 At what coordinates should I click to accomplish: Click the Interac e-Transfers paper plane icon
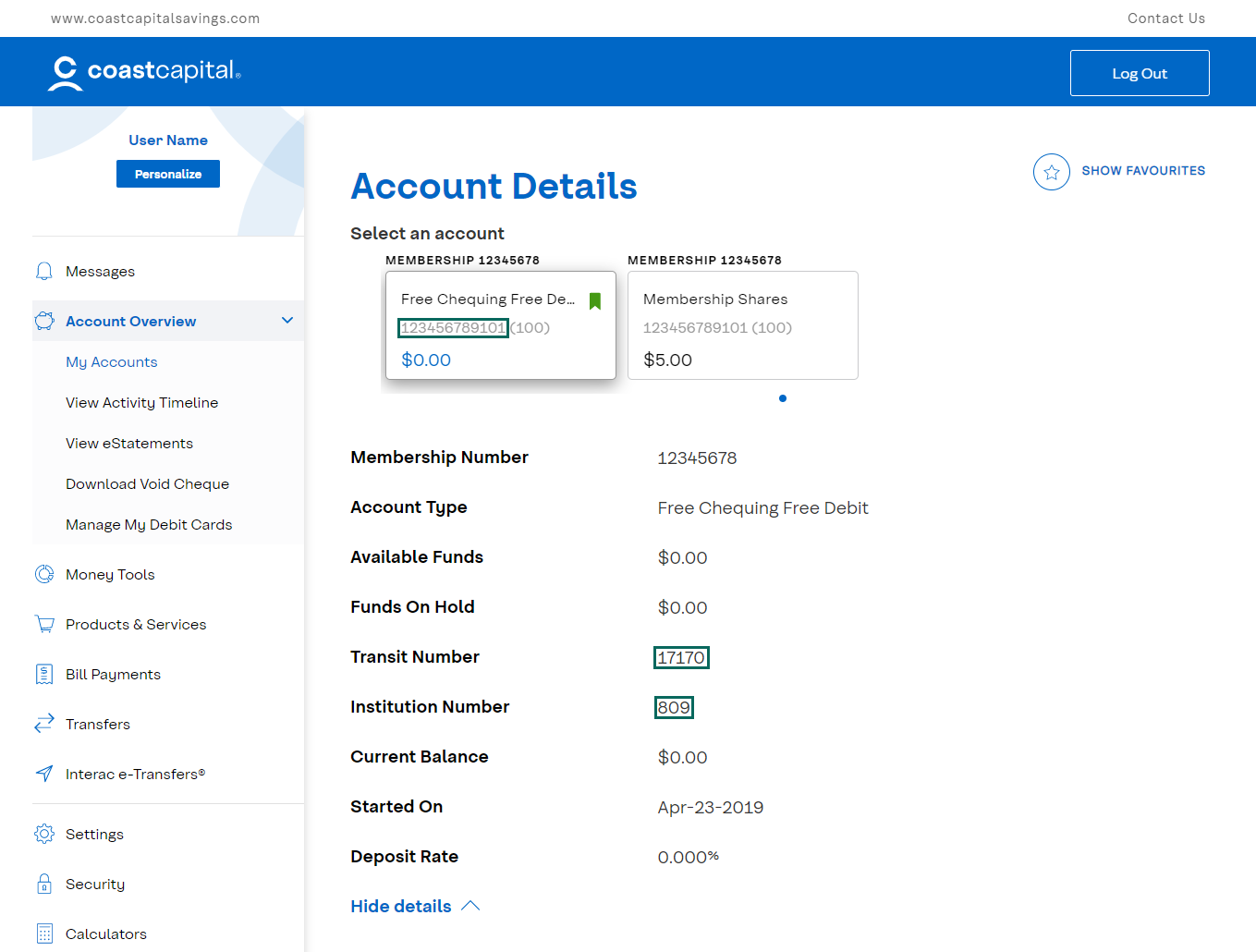(44, 774)
